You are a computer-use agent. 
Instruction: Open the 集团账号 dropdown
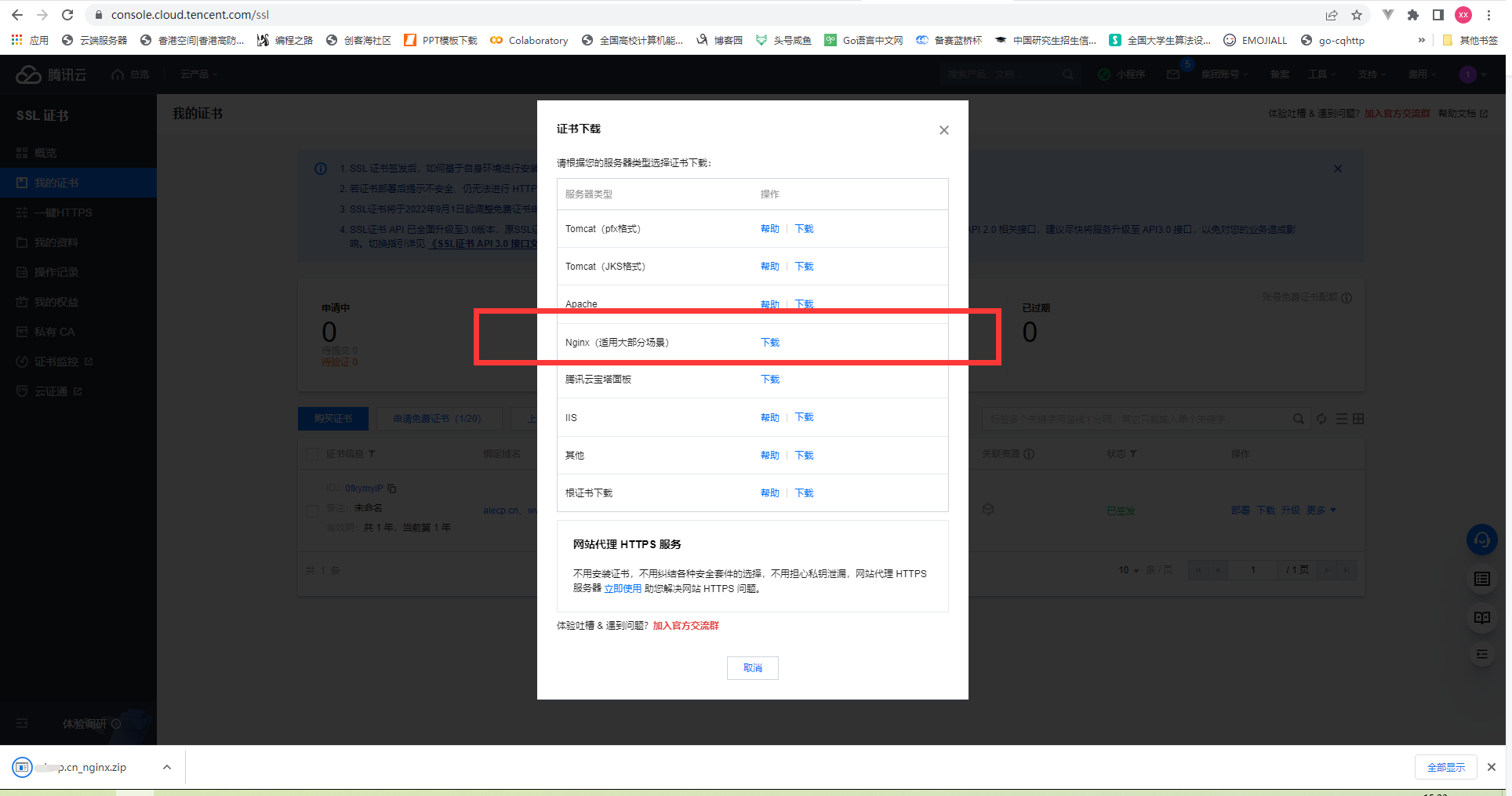(x=1224, y=75)
